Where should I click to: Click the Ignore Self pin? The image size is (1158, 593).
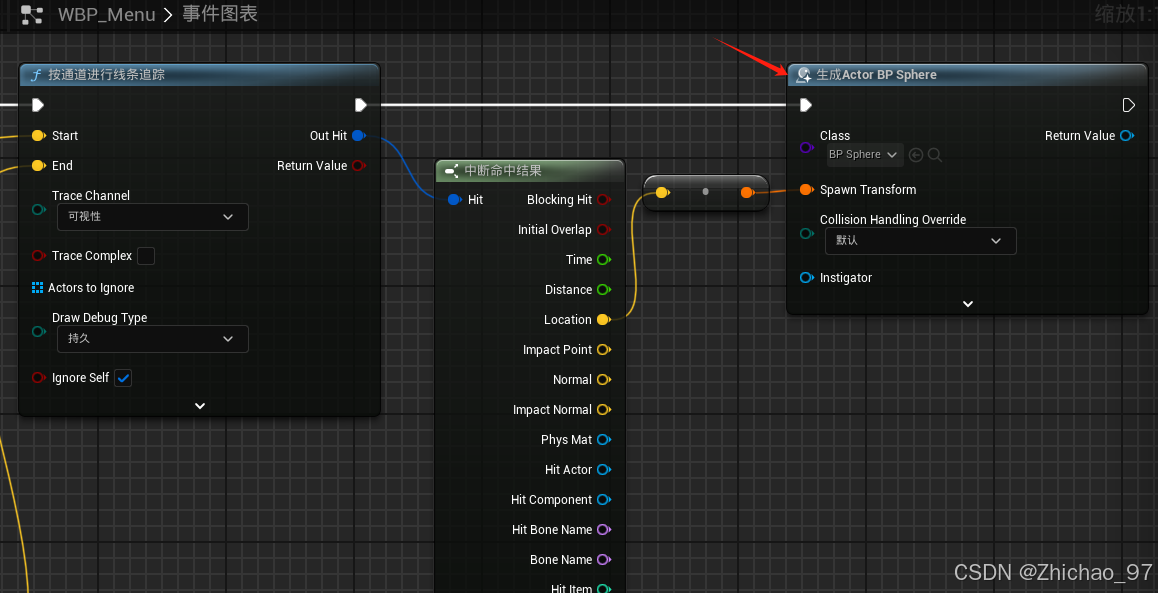coord(38,377)
